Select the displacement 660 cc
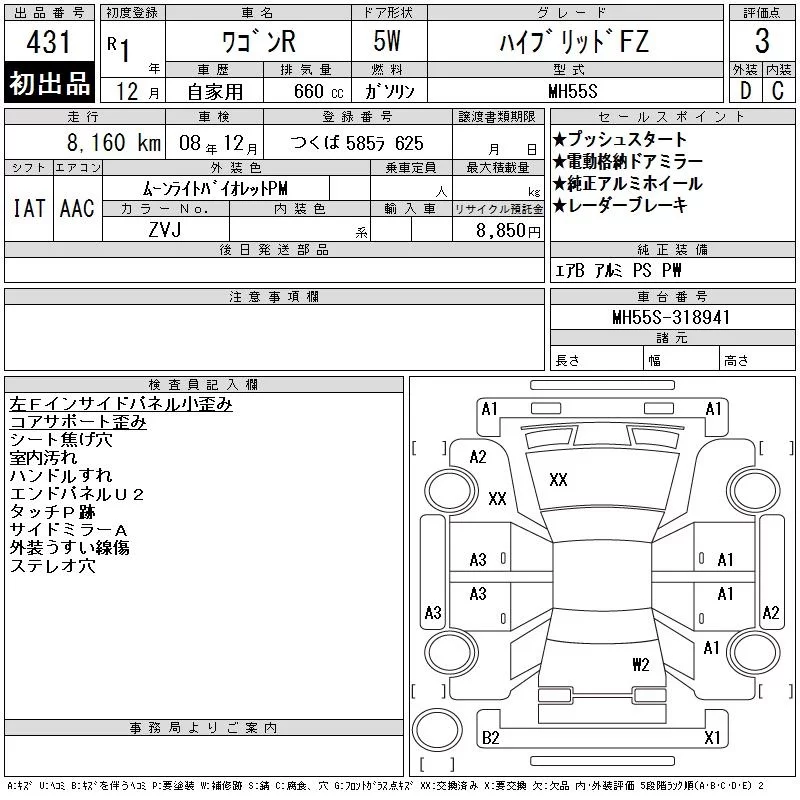The image size is (800, 800). point(318,92)
